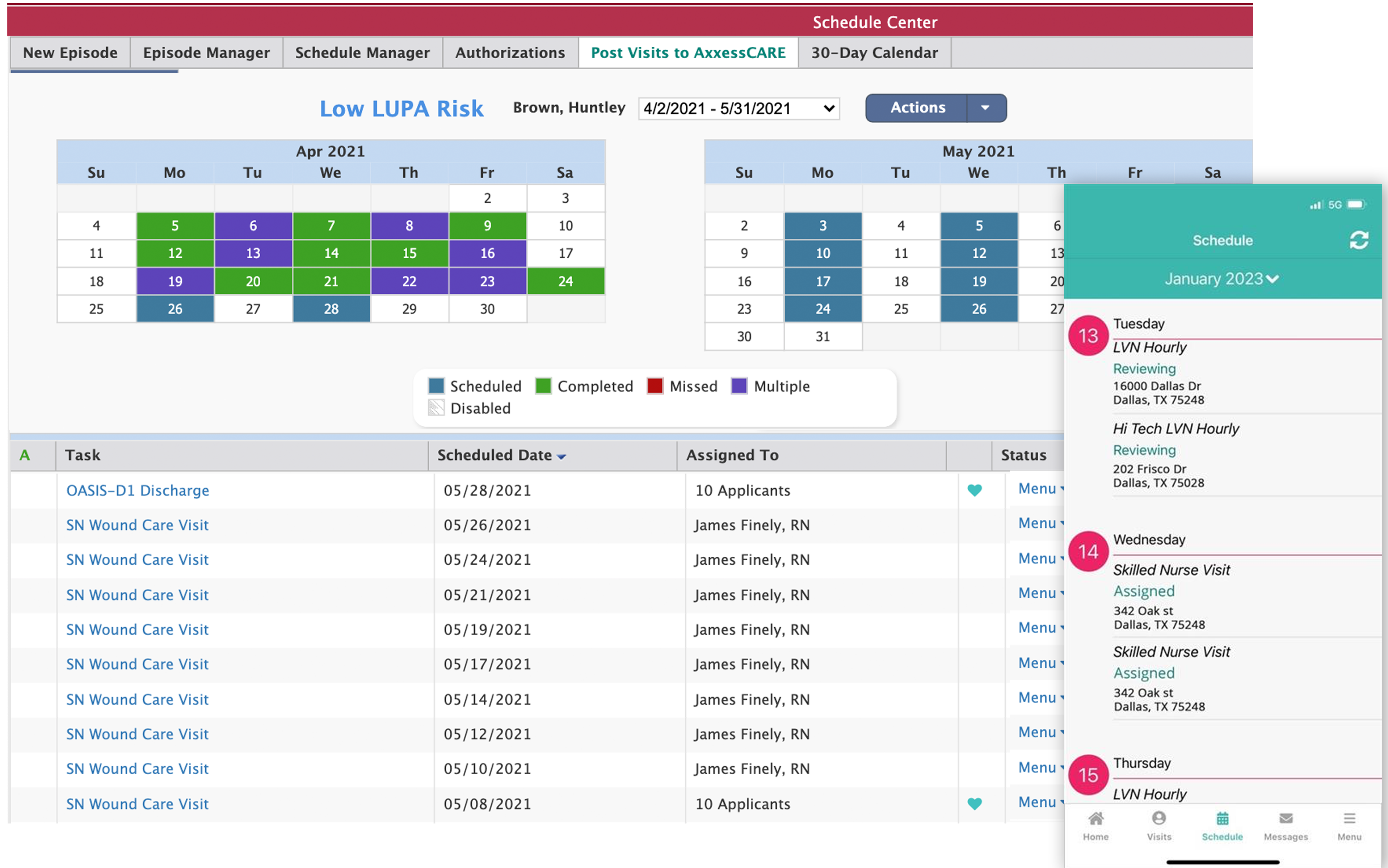Click the Low LUPA Risk heading
This screenshot has height=868, width=1388.
click(401, 109)
